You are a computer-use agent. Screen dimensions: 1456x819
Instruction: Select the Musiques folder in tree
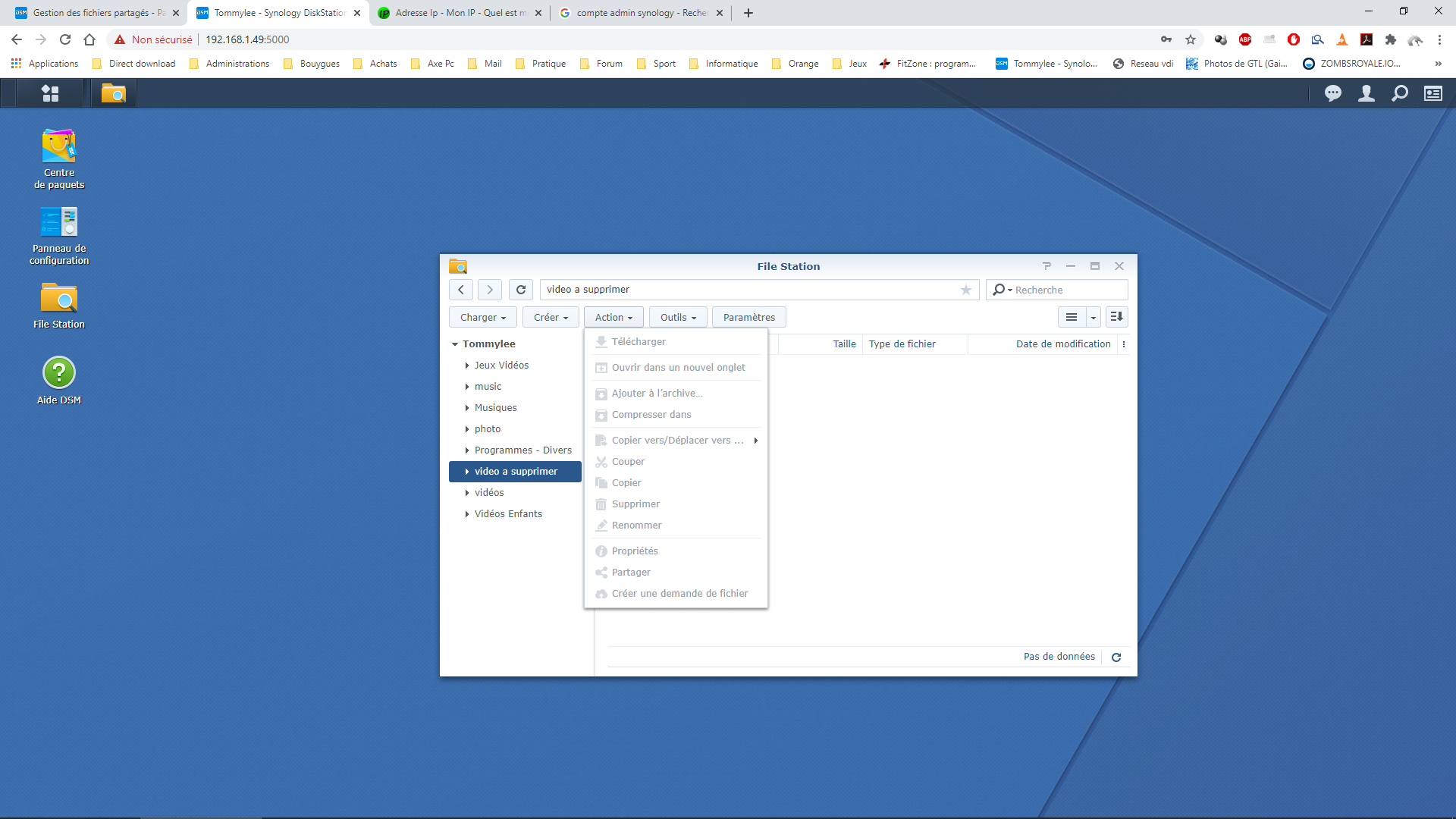pyautogui.click(x=516, y=408)
